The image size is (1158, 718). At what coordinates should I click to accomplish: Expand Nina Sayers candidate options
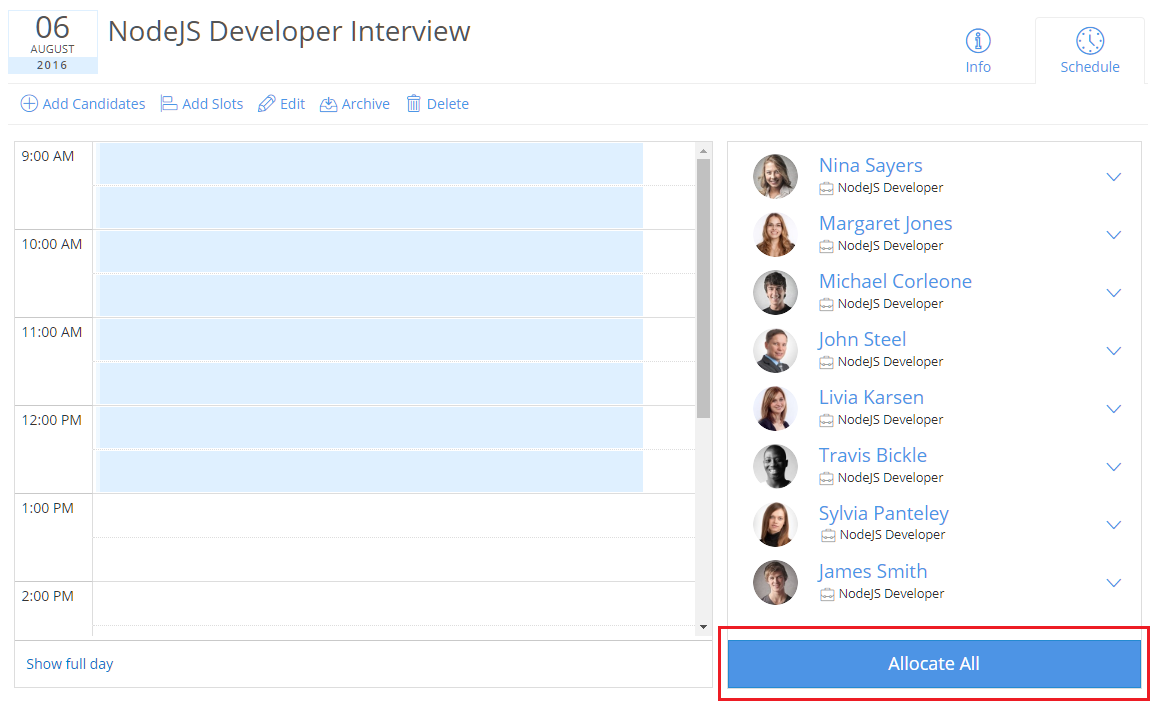coord(1114,177)
